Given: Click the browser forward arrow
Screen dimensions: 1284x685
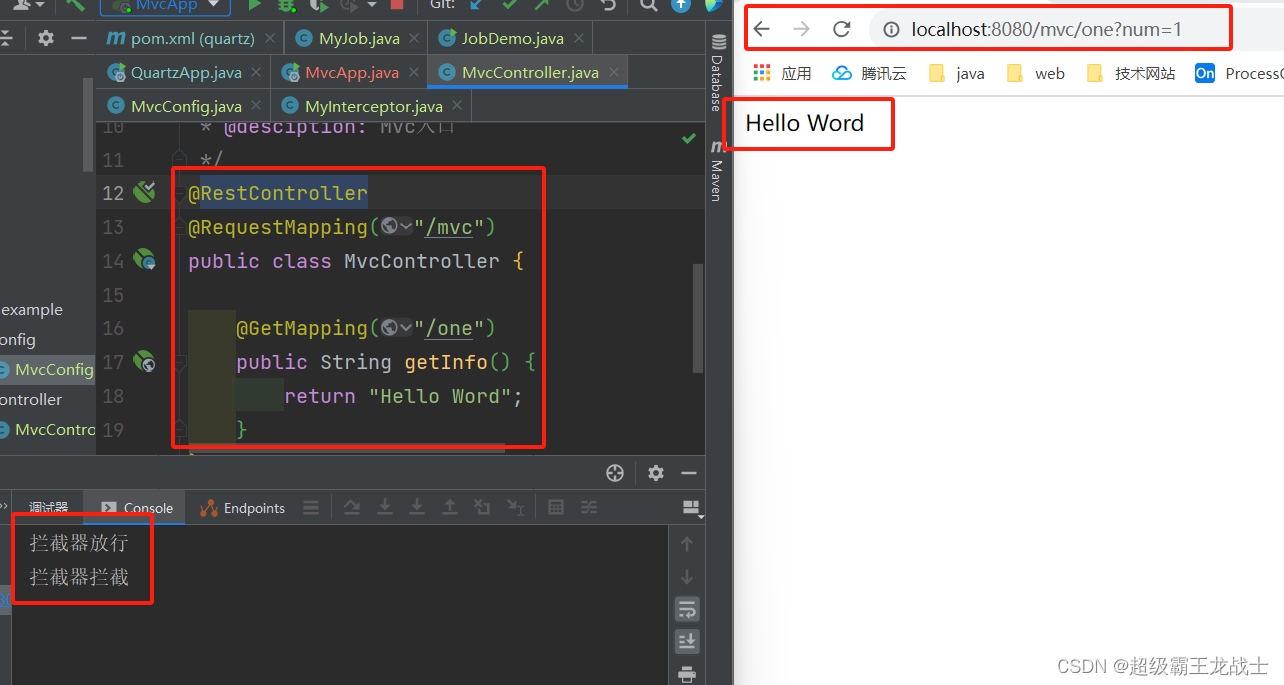Looking at the screenshot, I should tap(801, 29).
